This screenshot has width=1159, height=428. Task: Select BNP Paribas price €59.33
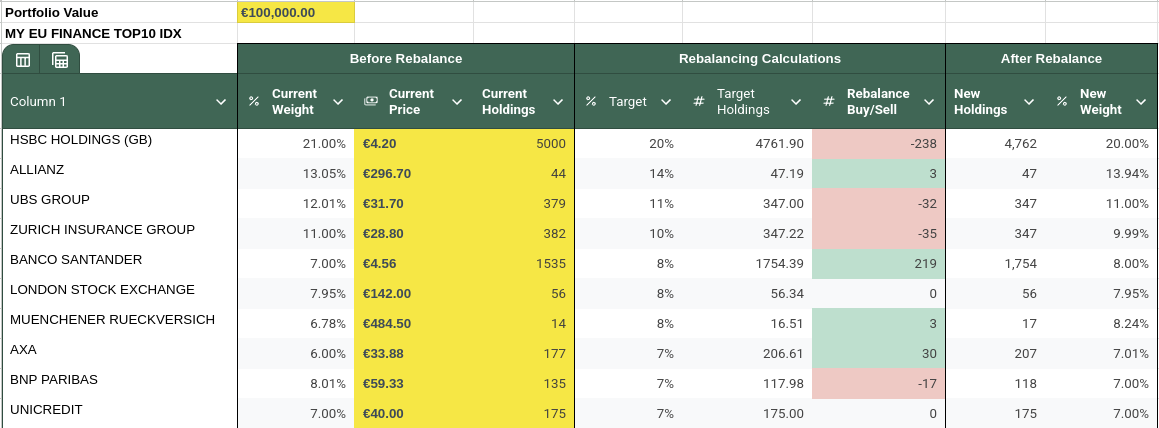[414, 384]
